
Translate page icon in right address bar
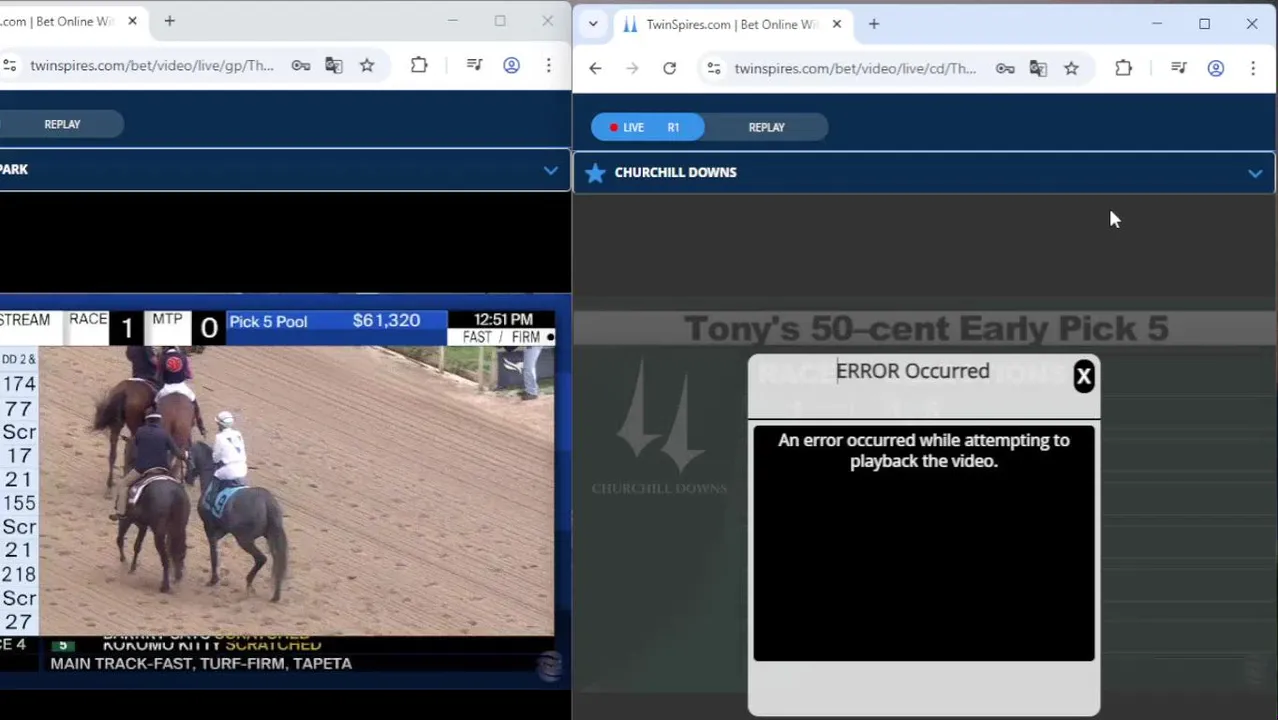(1038, 68)
